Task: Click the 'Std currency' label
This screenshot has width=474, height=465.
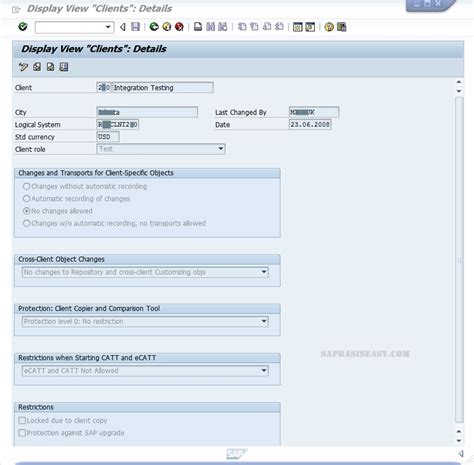Action: point(34,137)
